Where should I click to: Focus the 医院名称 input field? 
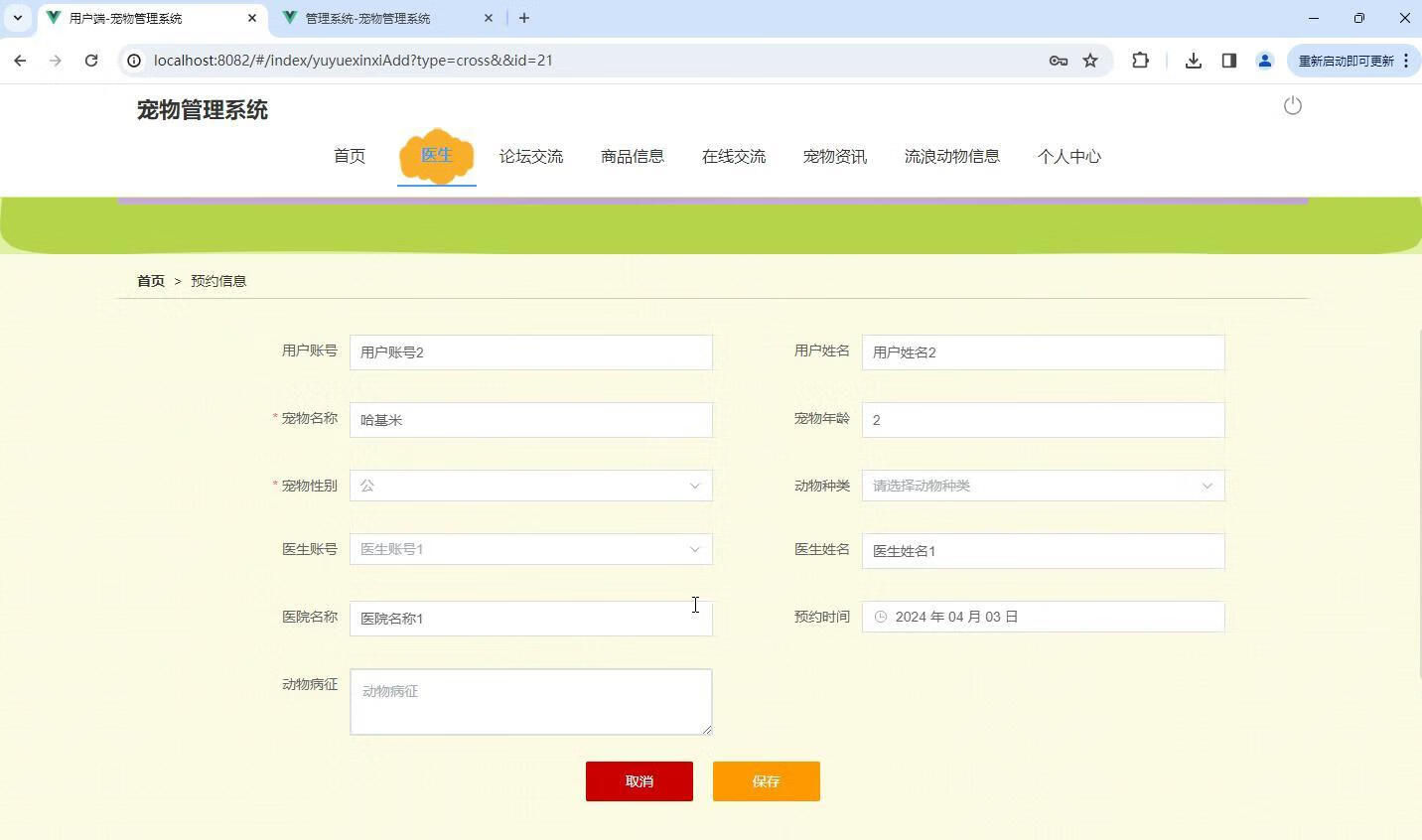tap(531, 619)
